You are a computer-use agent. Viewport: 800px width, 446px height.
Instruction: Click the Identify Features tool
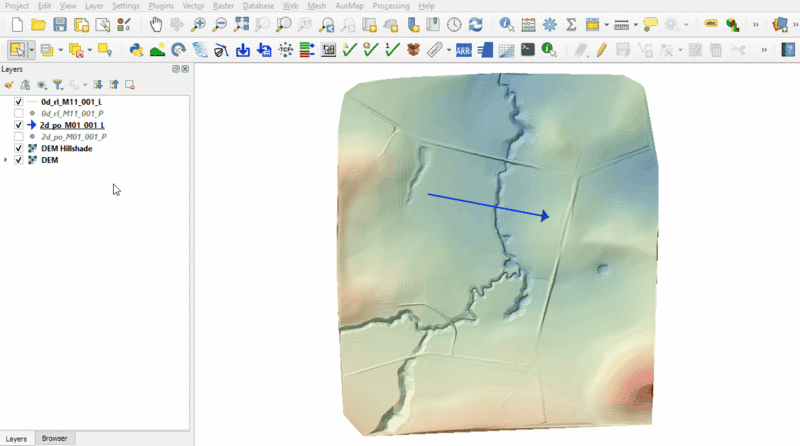pos(507,24)
